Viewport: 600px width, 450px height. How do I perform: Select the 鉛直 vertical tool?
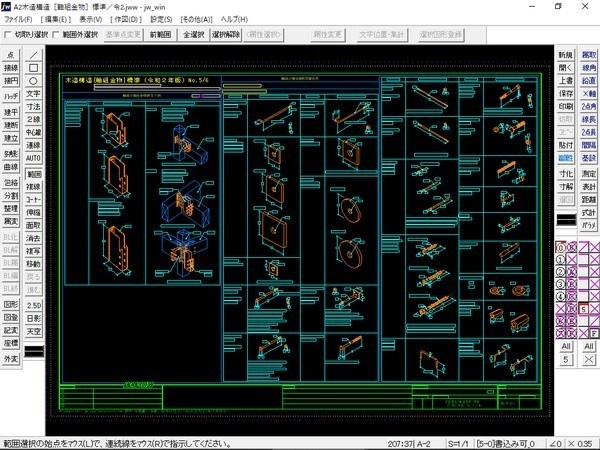(589, 81)
